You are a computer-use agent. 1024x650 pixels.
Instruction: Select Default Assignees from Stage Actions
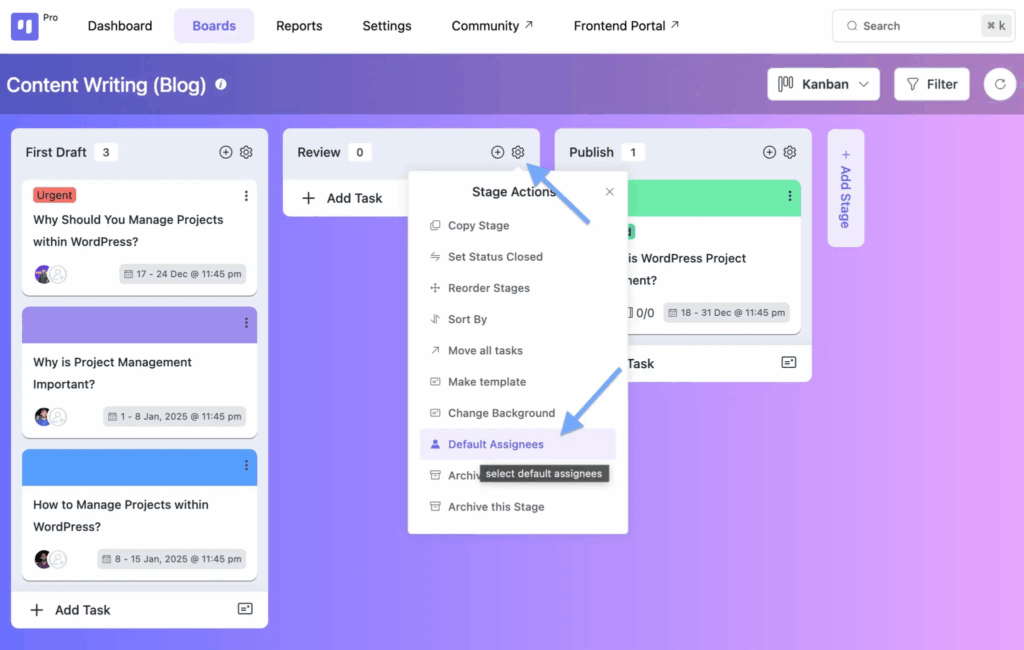coord(495,444)
